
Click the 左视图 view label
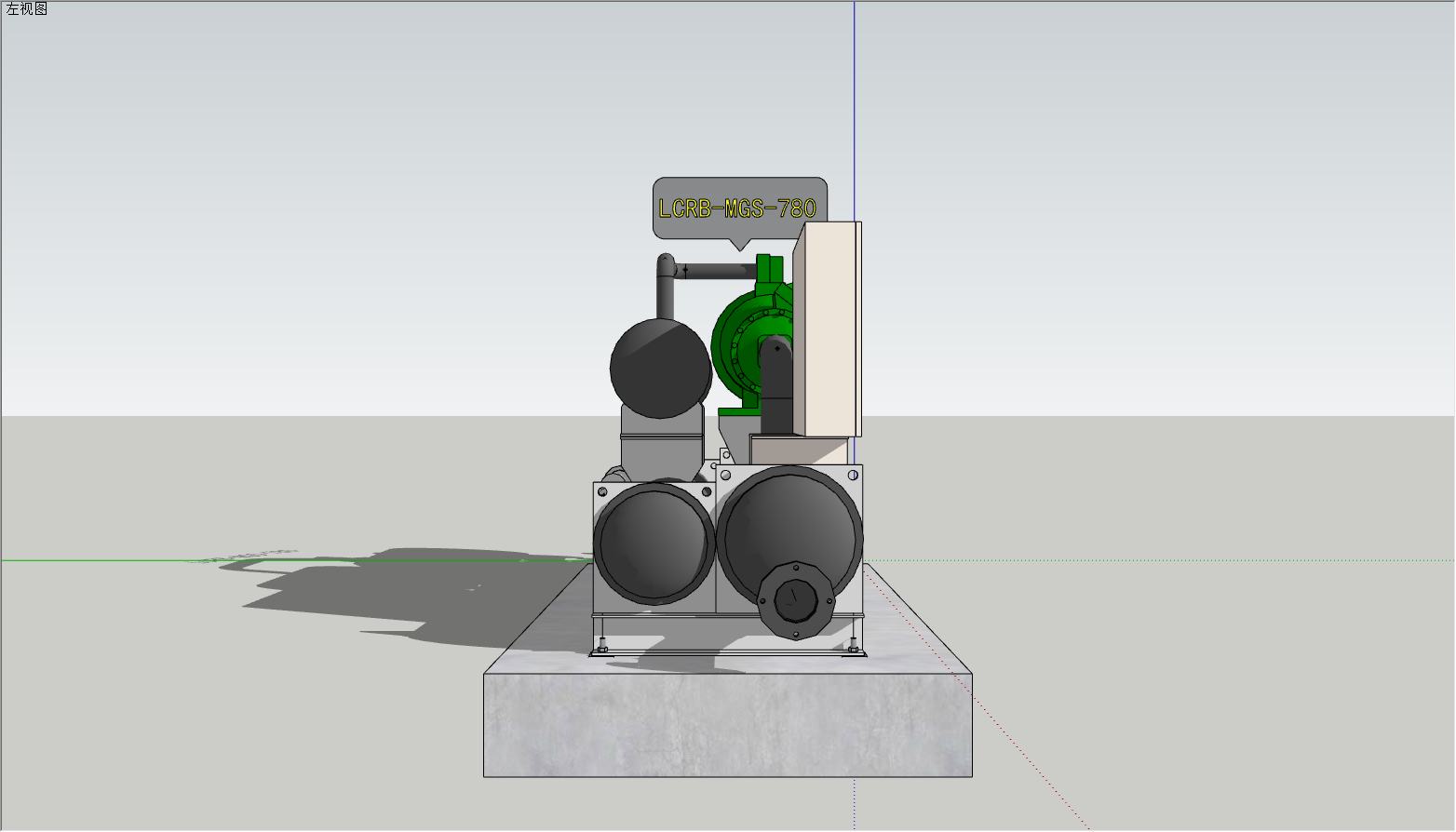pos(26,9)
